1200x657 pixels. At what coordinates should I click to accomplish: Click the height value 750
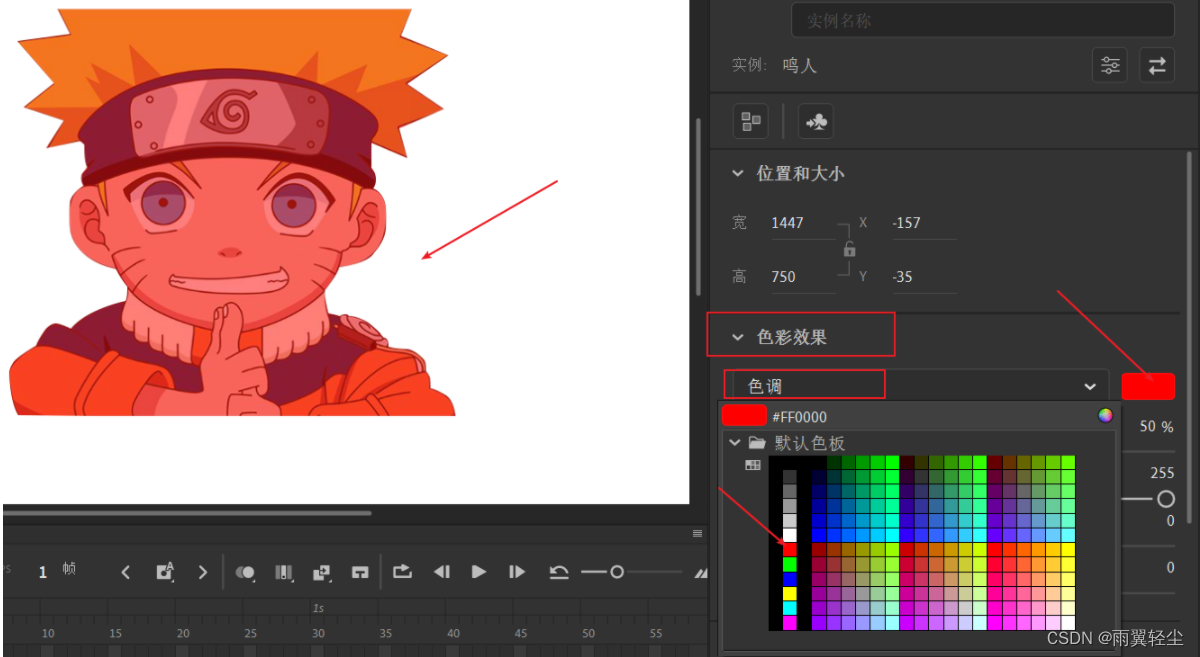pyautogui.click(x=784, y=277)
